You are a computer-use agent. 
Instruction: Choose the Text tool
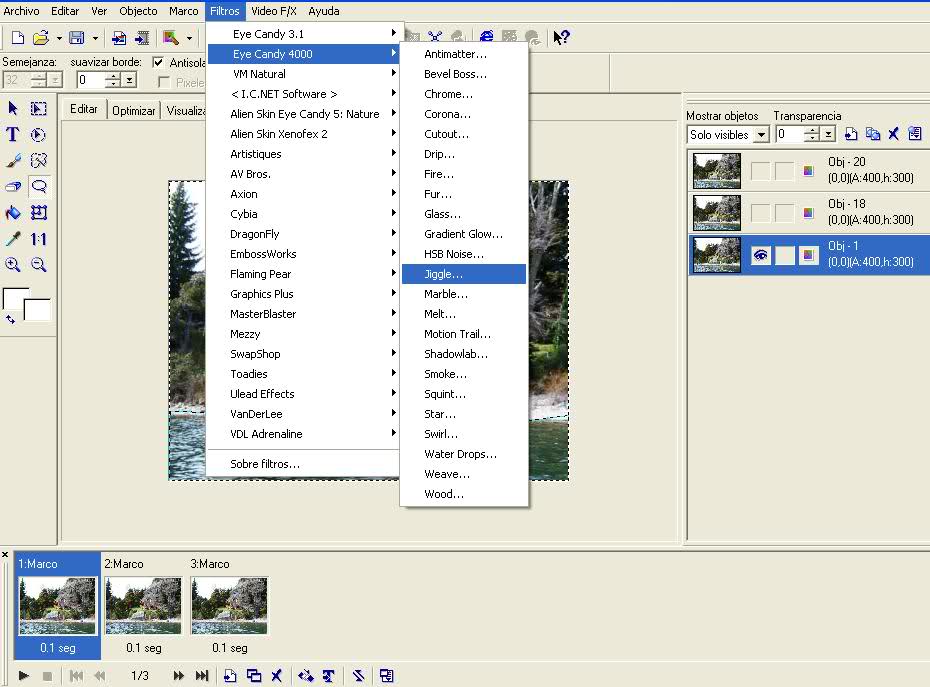[12, 135]
